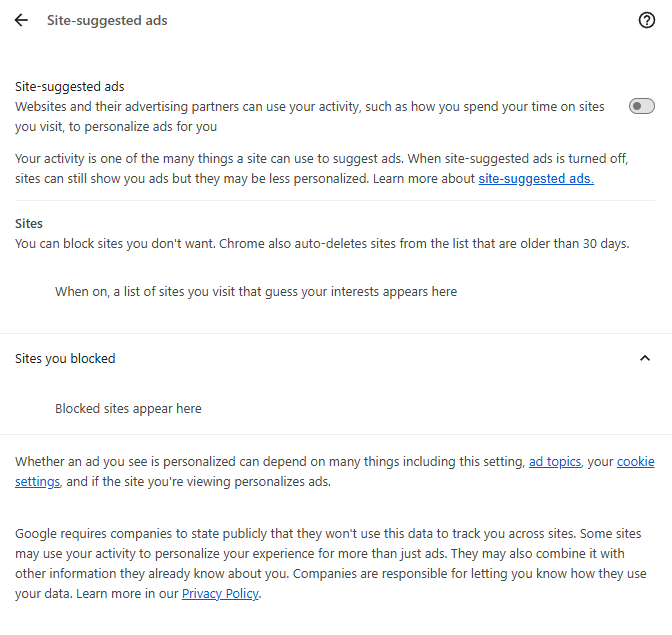Click the bold Site-suggested ads setting label
The image size is (672, 635).
(x=70, y=87)
